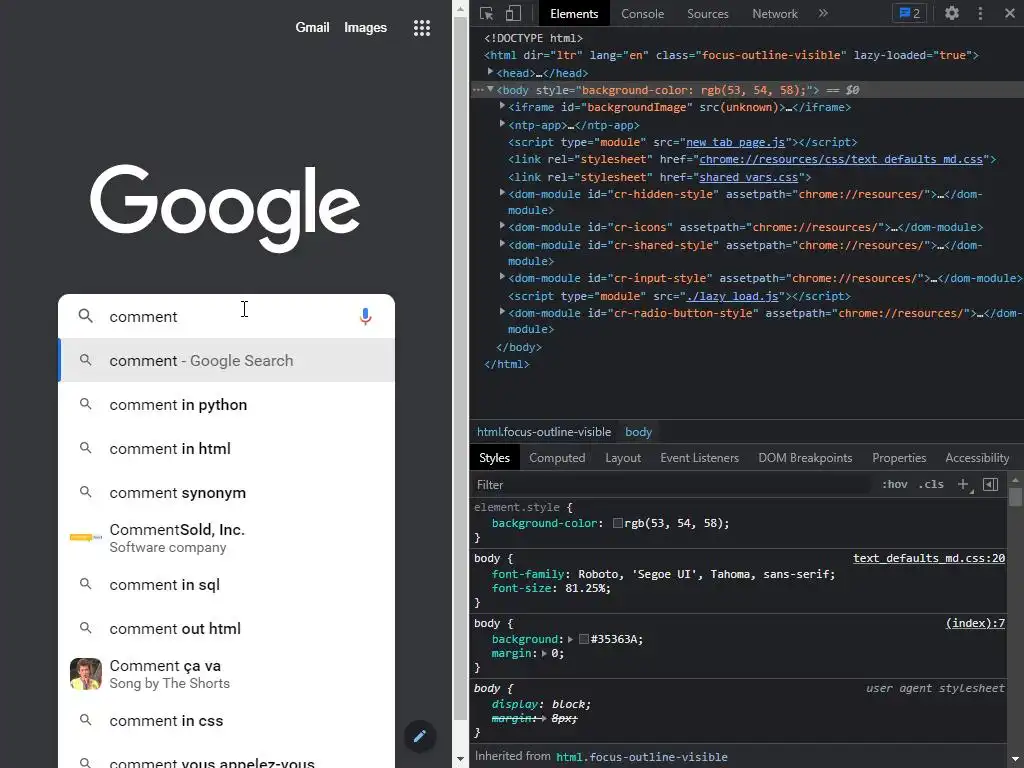
Task: Open the text_defaults_md.css href link
Action: [x=841, y=159]
